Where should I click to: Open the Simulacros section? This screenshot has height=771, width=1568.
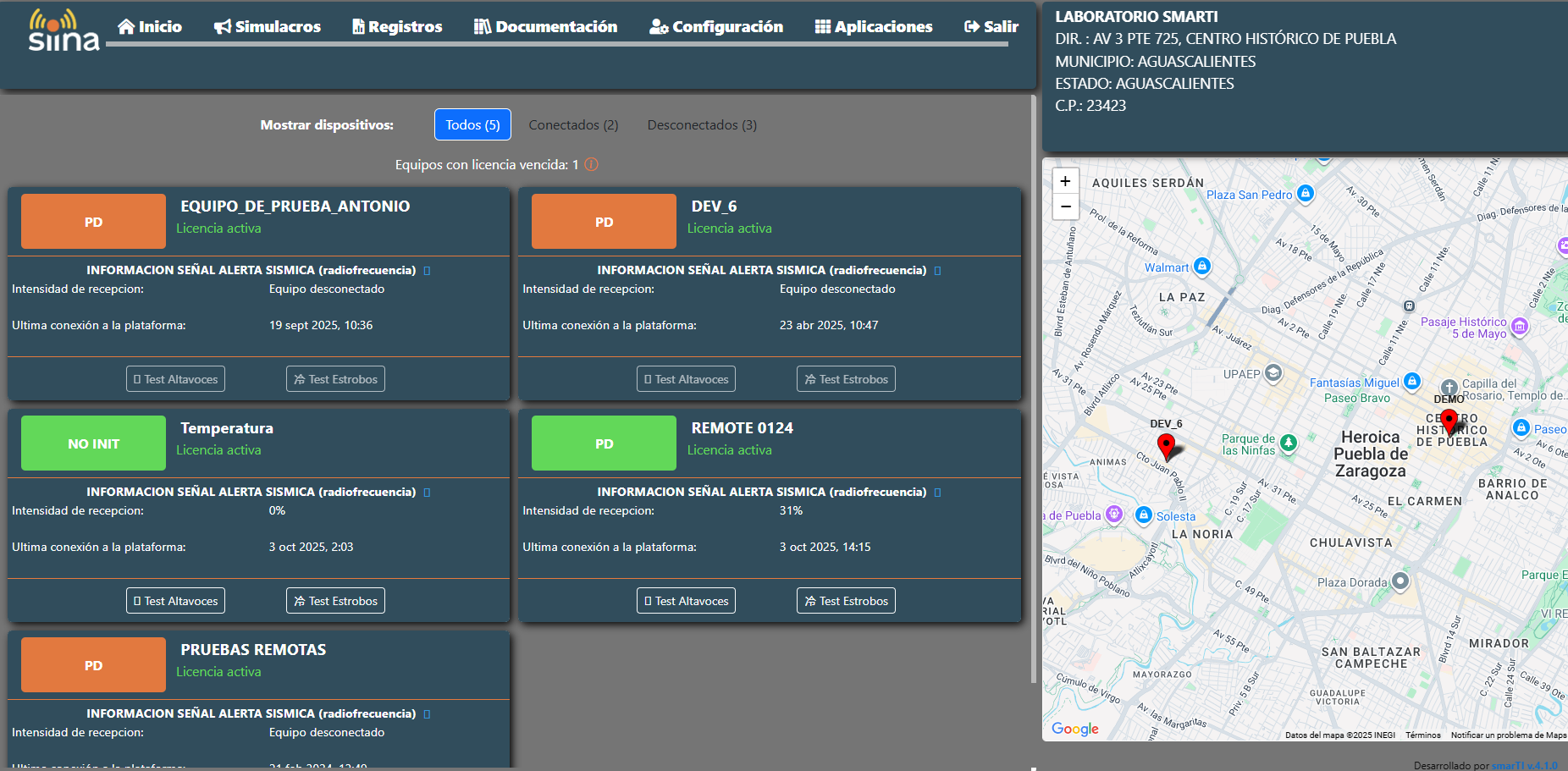pos(268,27)
